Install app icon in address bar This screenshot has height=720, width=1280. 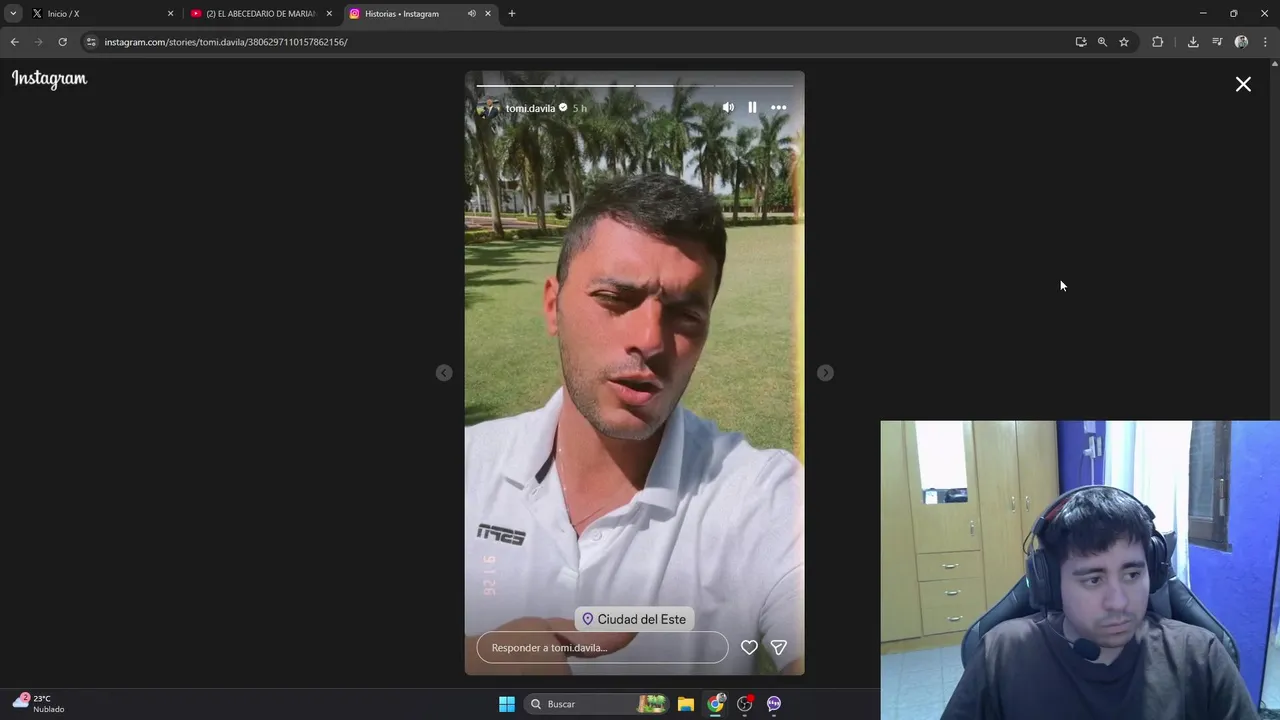coord(1081,42)
